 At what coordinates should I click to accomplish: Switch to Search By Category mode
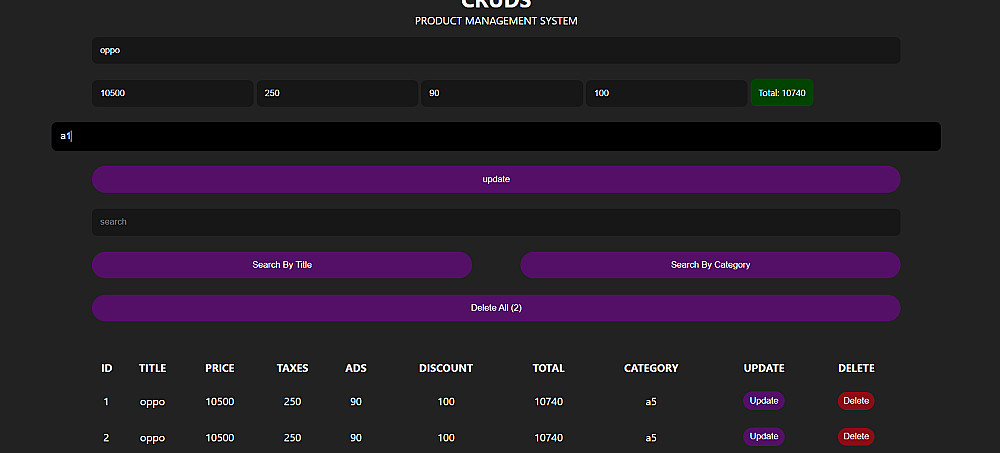pos(710,265)
